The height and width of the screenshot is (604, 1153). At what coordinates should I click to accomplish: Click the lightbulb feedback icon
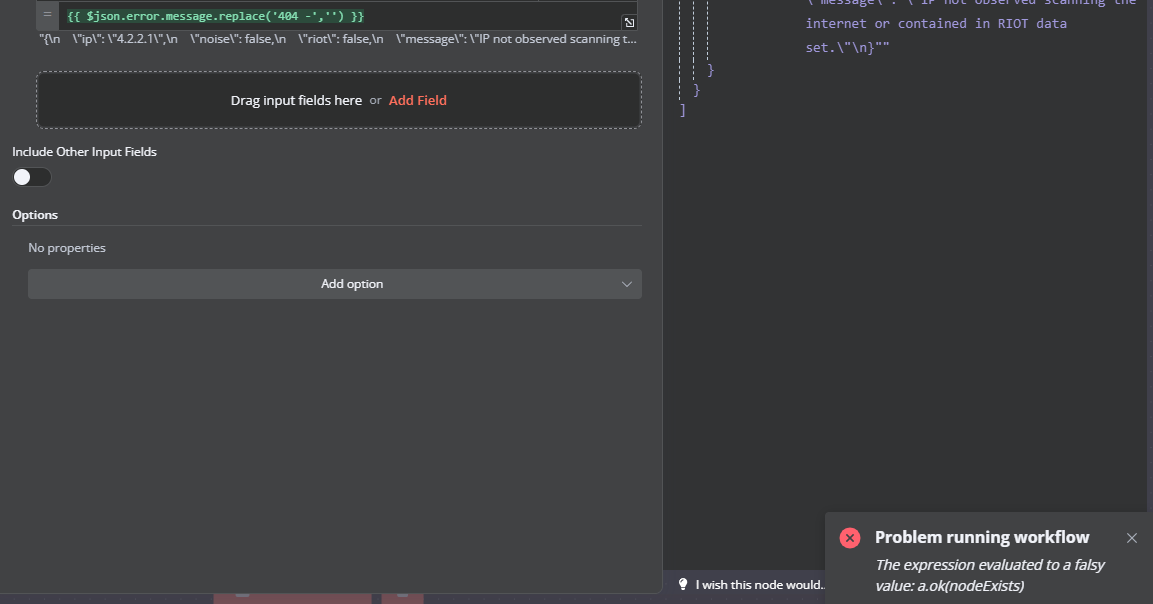point(683,584)
